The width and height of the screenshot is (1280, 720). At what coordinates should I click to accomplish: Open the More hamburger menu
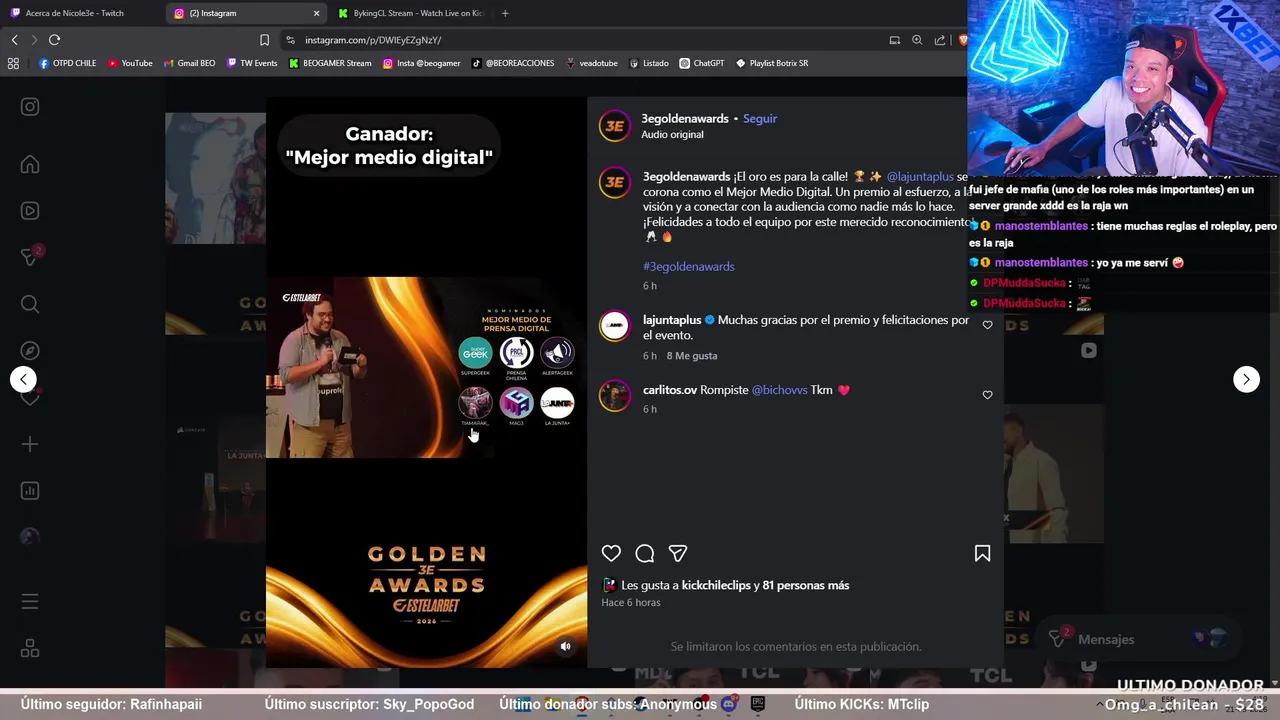(x=30, y=602)
